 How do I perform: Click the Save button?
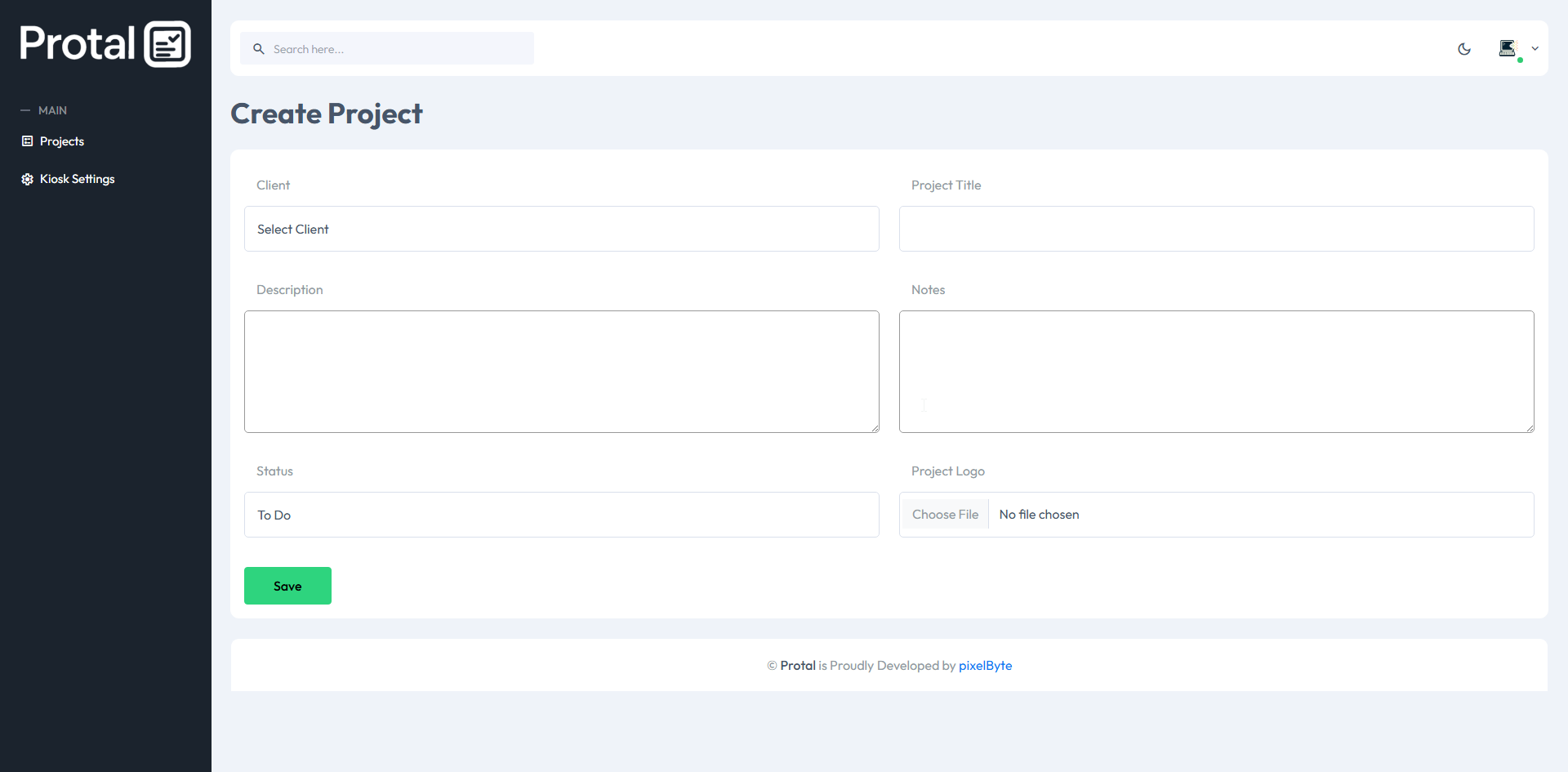click(x=287, y=586)
